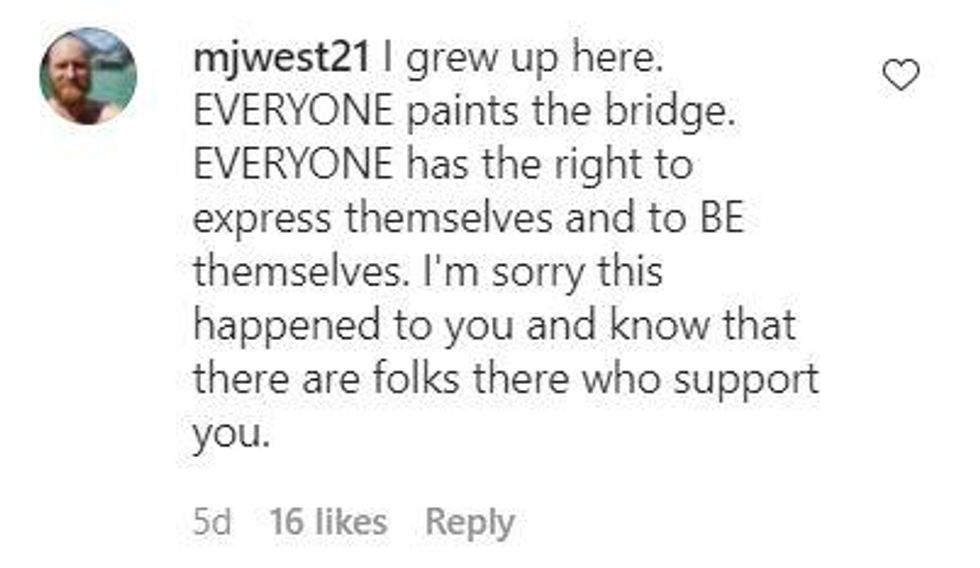
Task: Show who liked this comment
Action: [327, 522]
